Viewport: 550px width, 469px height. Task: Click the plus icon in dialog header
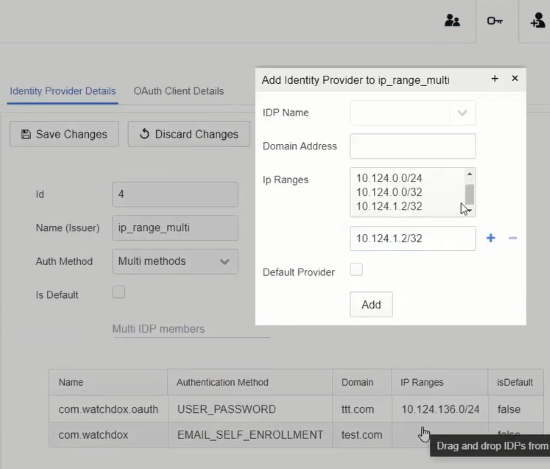[x=495, y=79]
